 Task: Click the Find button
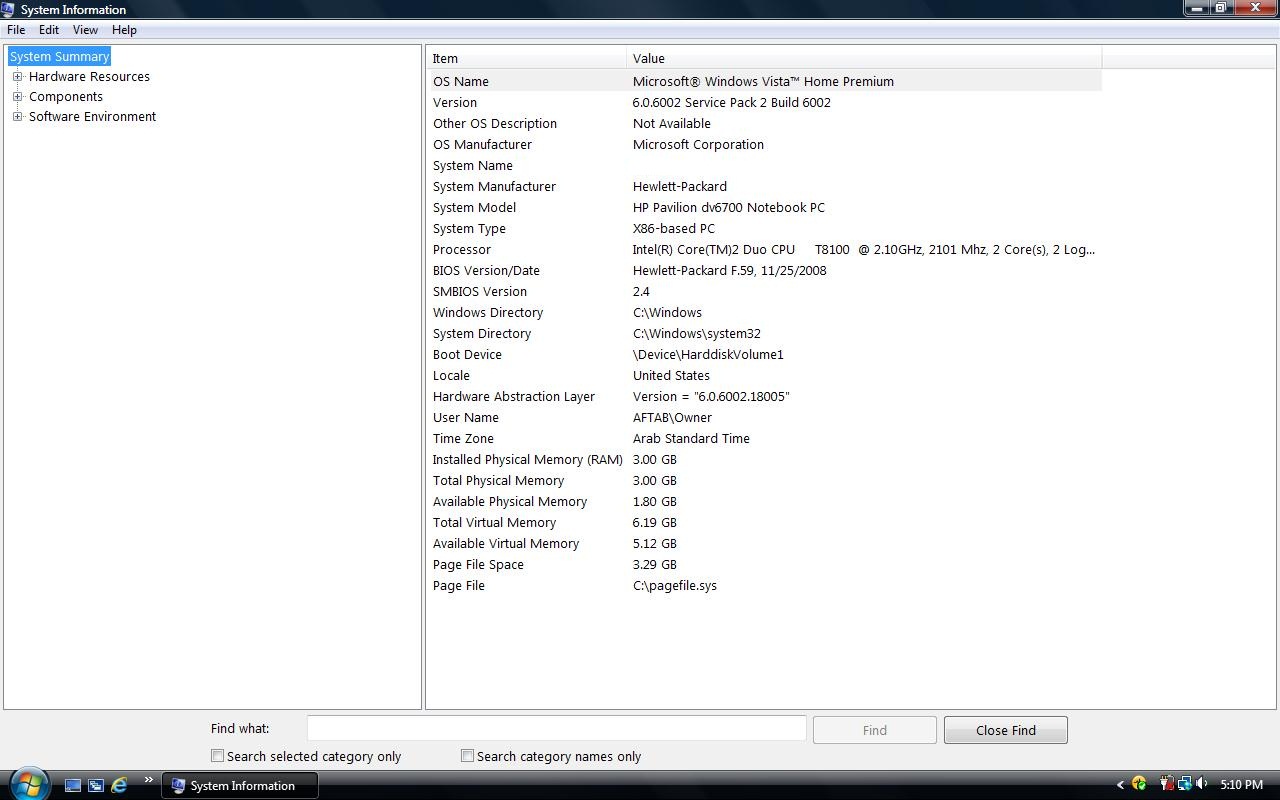click(875, 730)
